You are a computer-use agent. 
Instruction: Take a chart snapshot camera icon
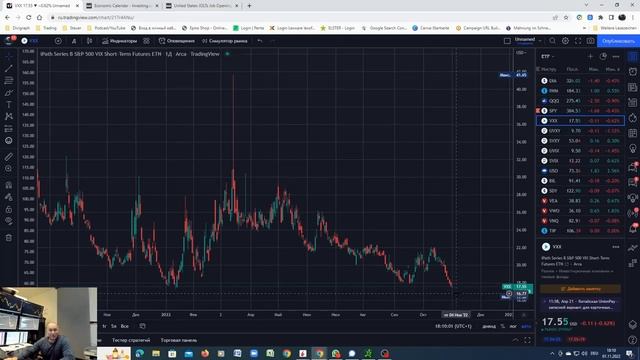point(590,41)
